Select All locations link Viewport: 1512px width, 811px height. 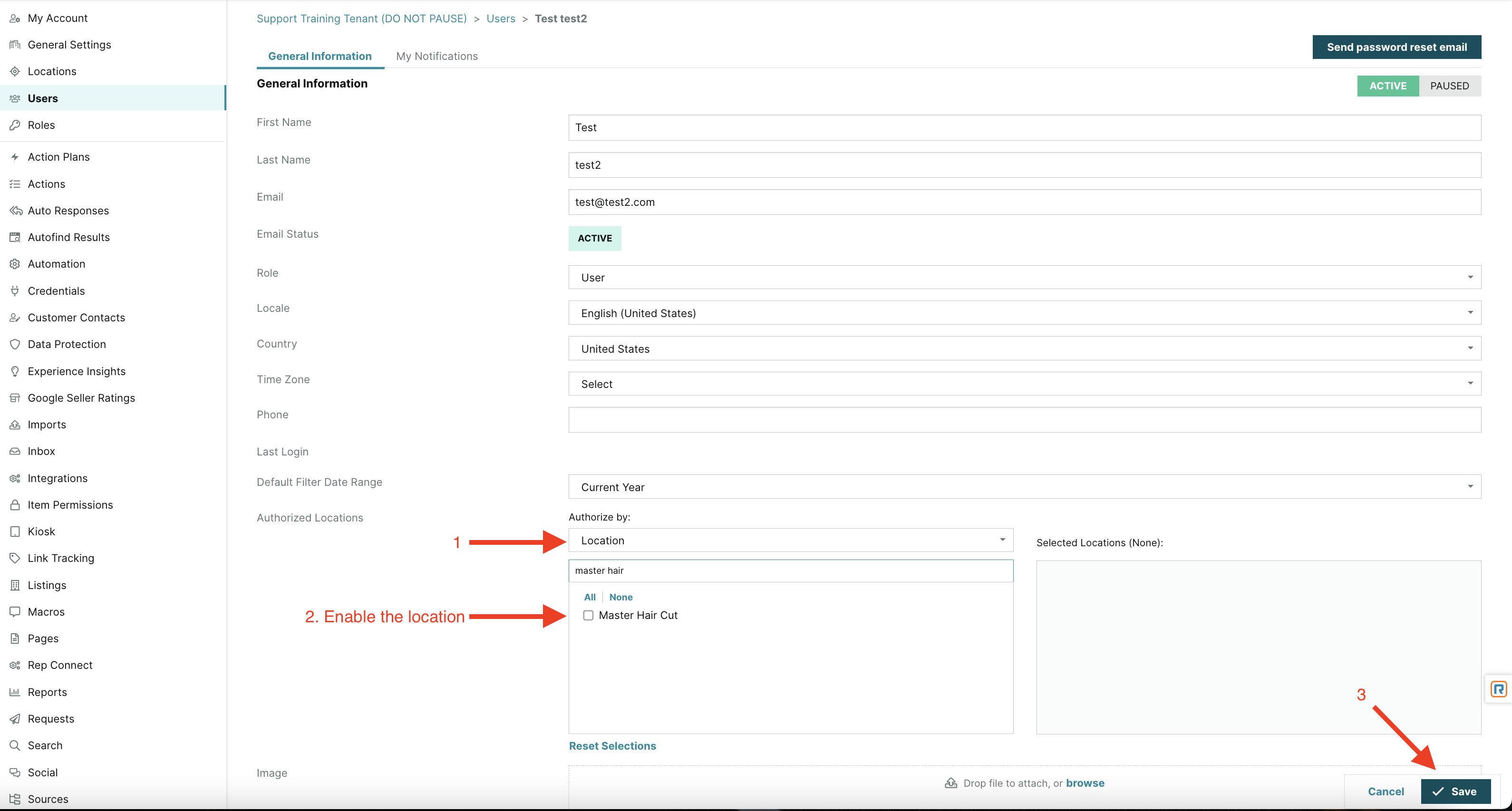(x=589, y=598)
